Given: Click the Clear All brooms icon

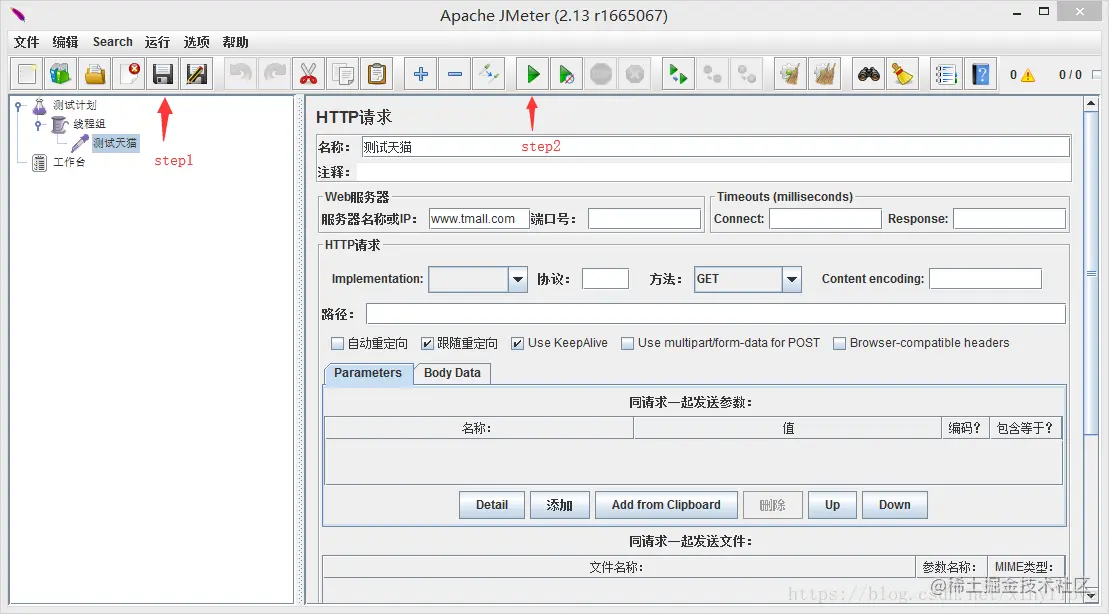Looking at the screenshot, I should (824, 74).
